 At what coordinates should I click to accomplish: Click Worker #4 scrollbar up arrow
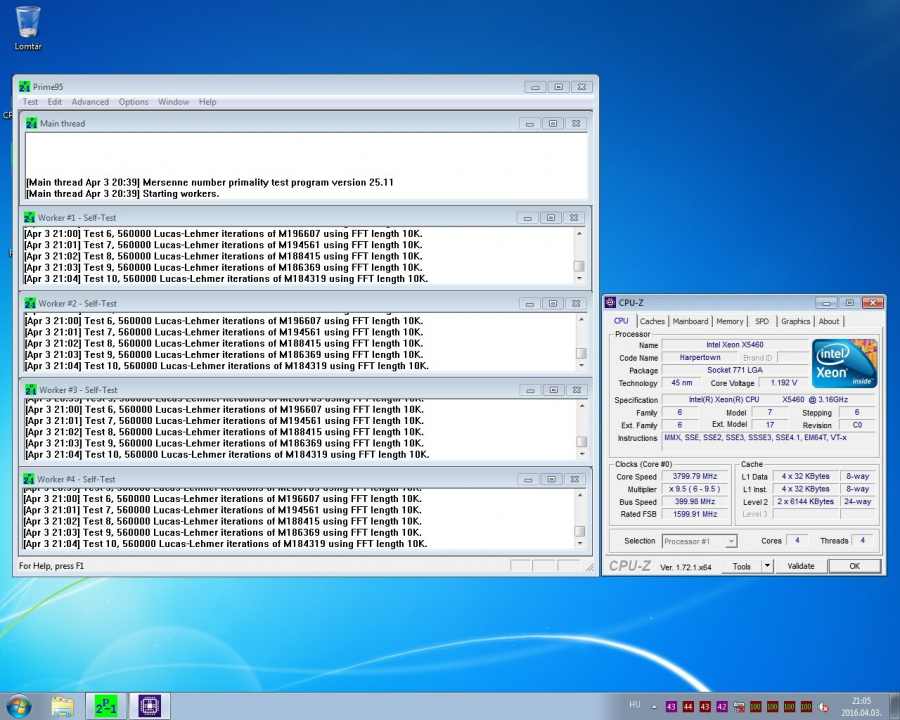580,495
